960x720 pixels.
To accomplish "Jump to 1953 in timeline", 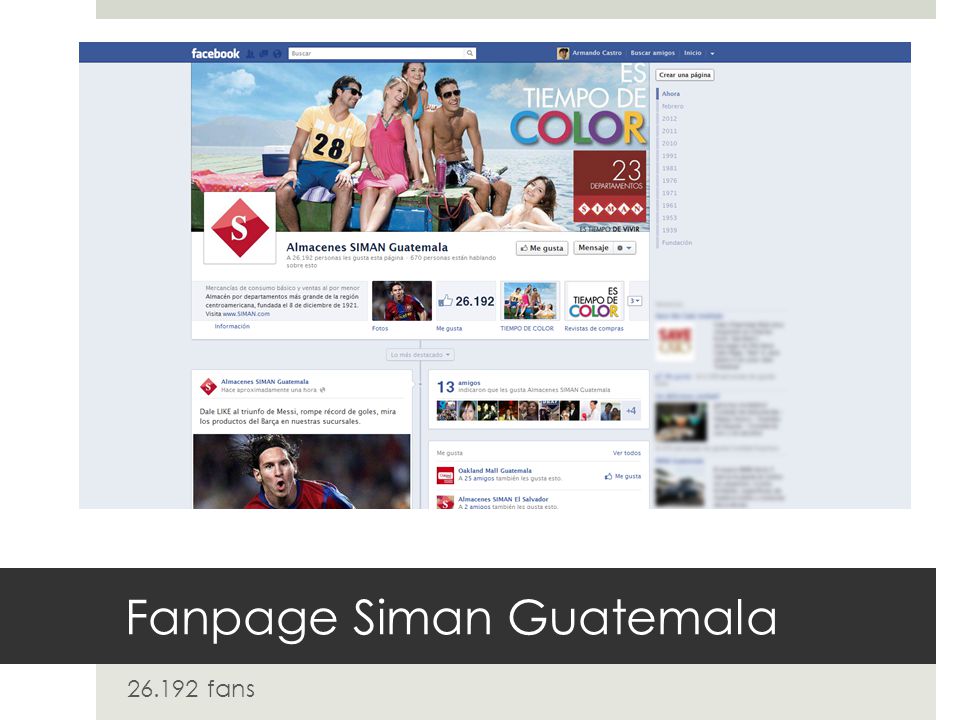I will [669, 218].
